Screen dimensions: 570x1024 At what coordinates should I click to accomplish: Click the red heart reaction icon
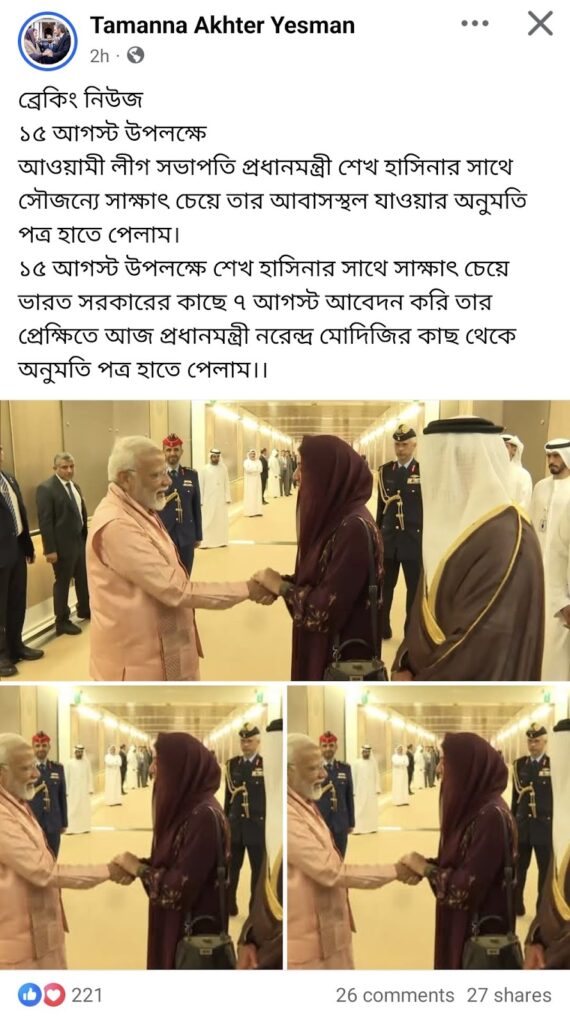[54, 995]
